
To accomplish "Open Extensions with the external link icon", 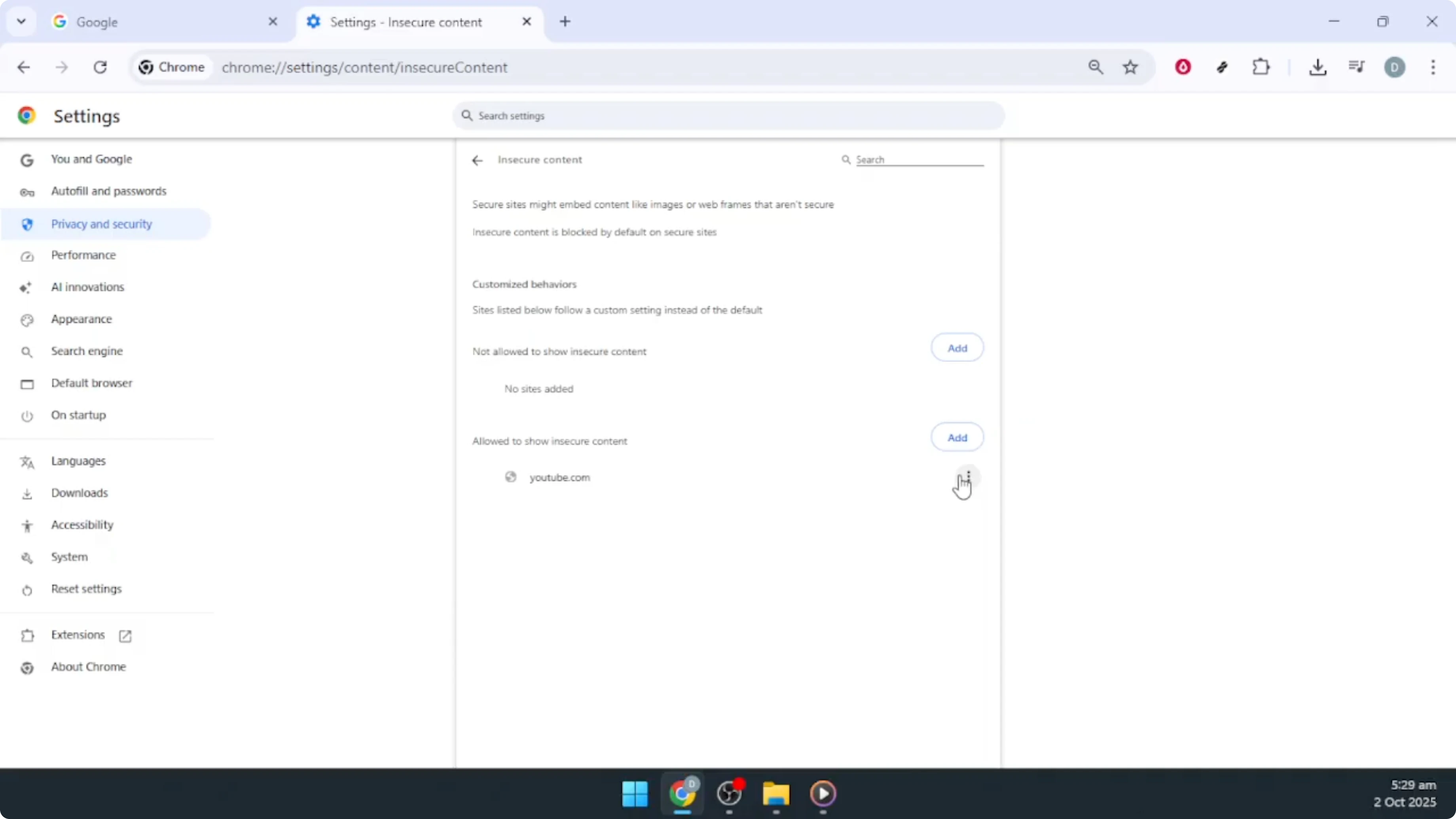I will coord(125,635).
